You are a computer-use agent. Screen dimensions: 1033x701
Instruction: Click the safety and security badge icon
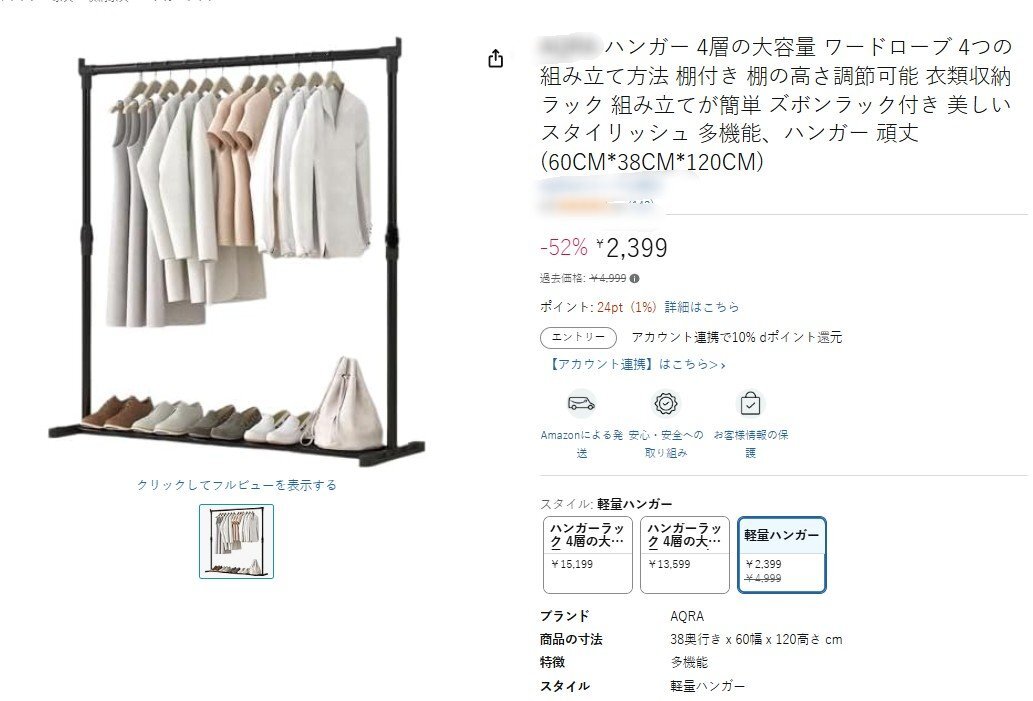(665, 403)
